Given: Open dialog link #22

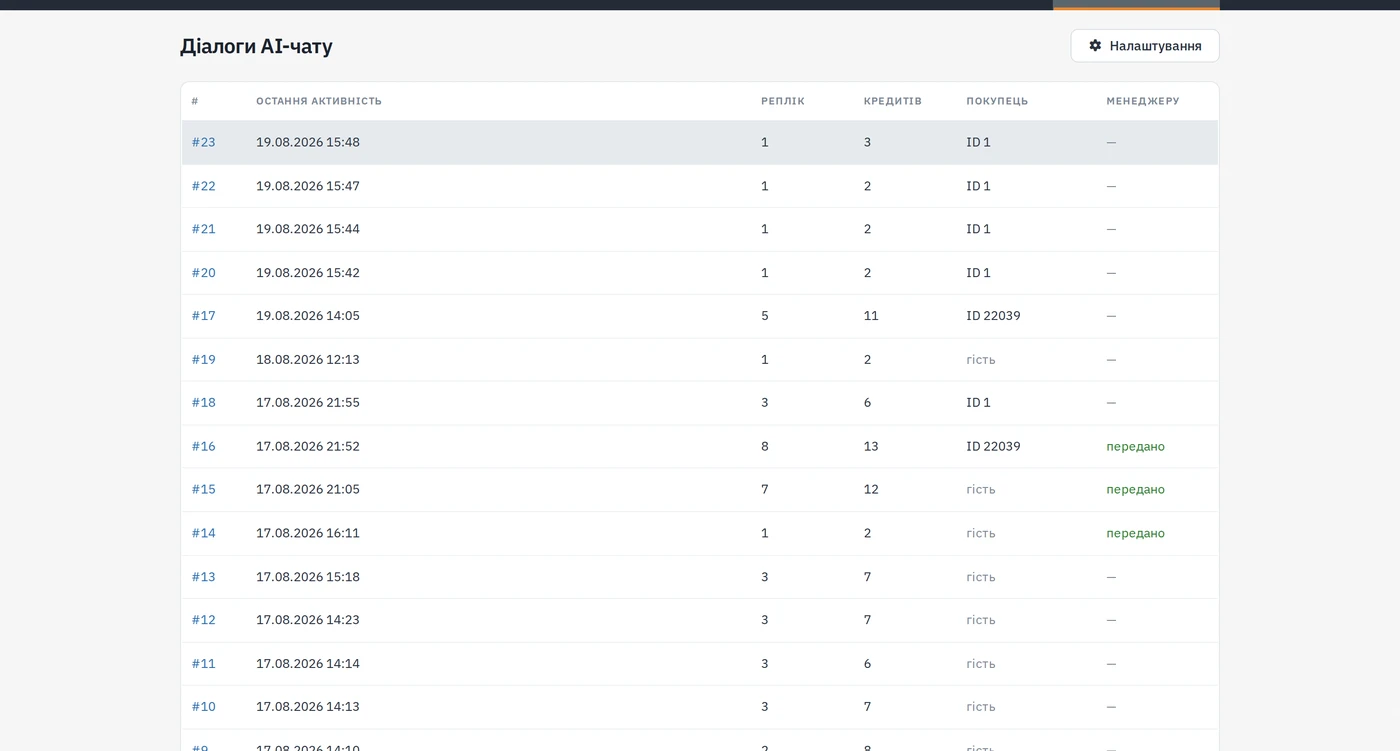Looking at the screenshot, I should pos(204,186).
